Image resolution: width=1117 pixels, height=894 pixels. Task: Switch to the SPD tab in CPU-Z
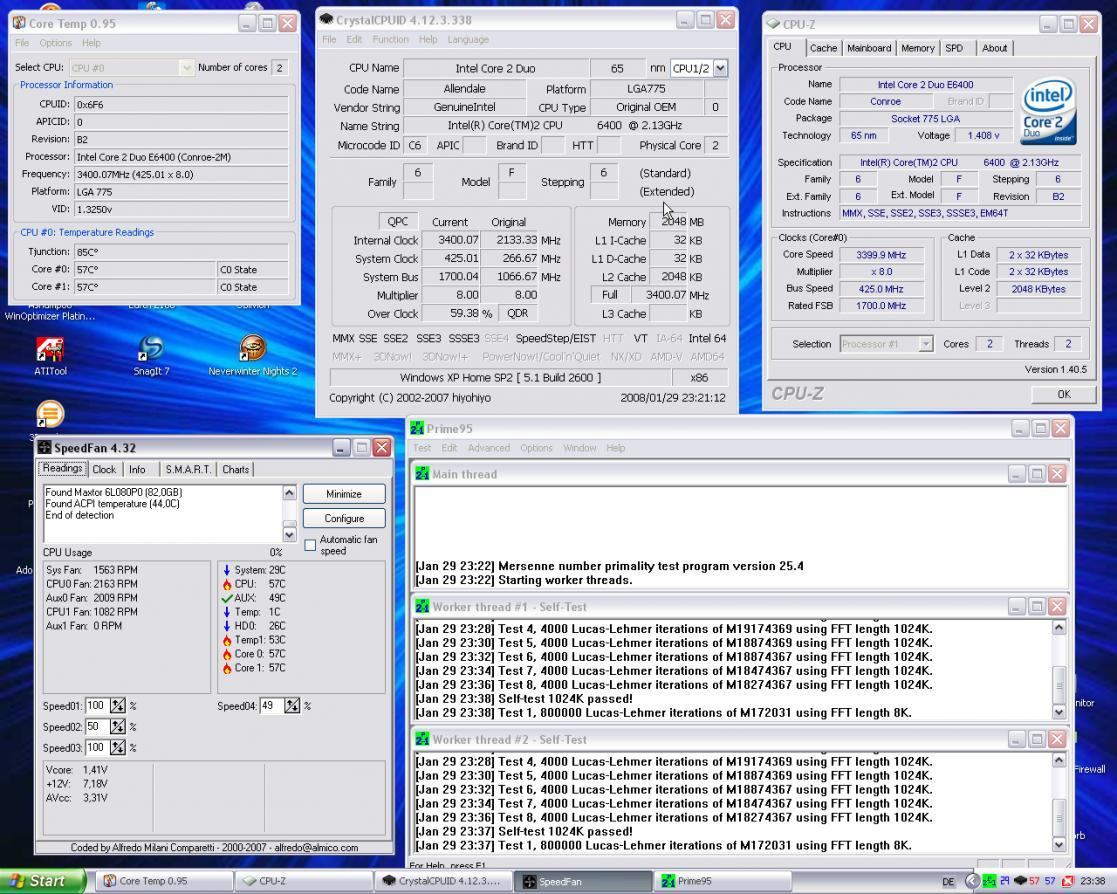click(x=954, y=48)
